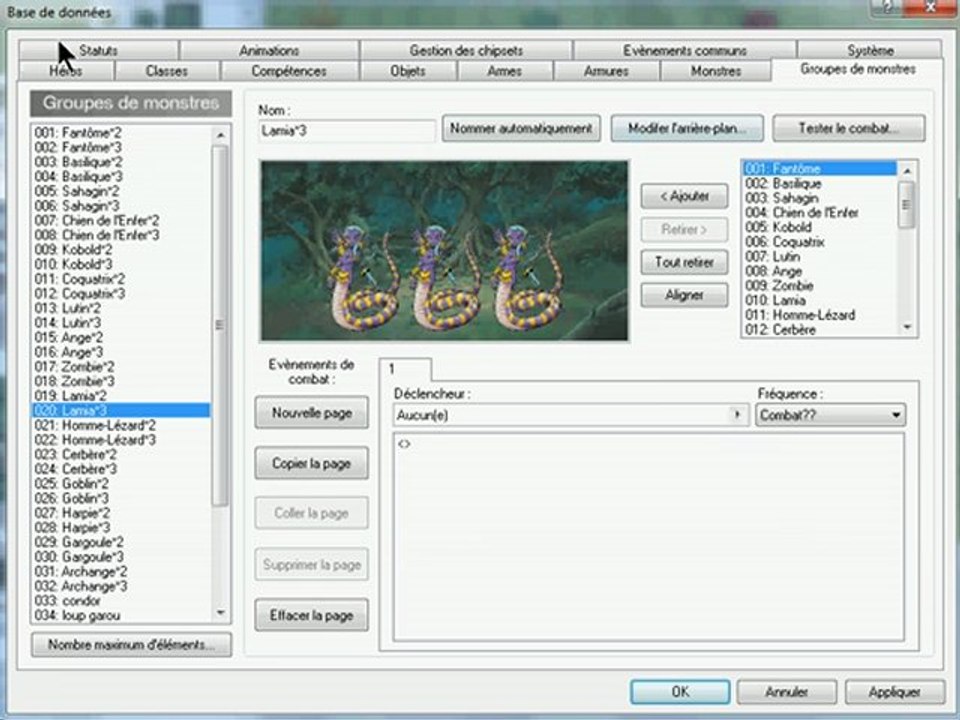Screen dimensions: 960x720
Task: Open the Fréquence dropdown
Action: [x=831, y=415]
